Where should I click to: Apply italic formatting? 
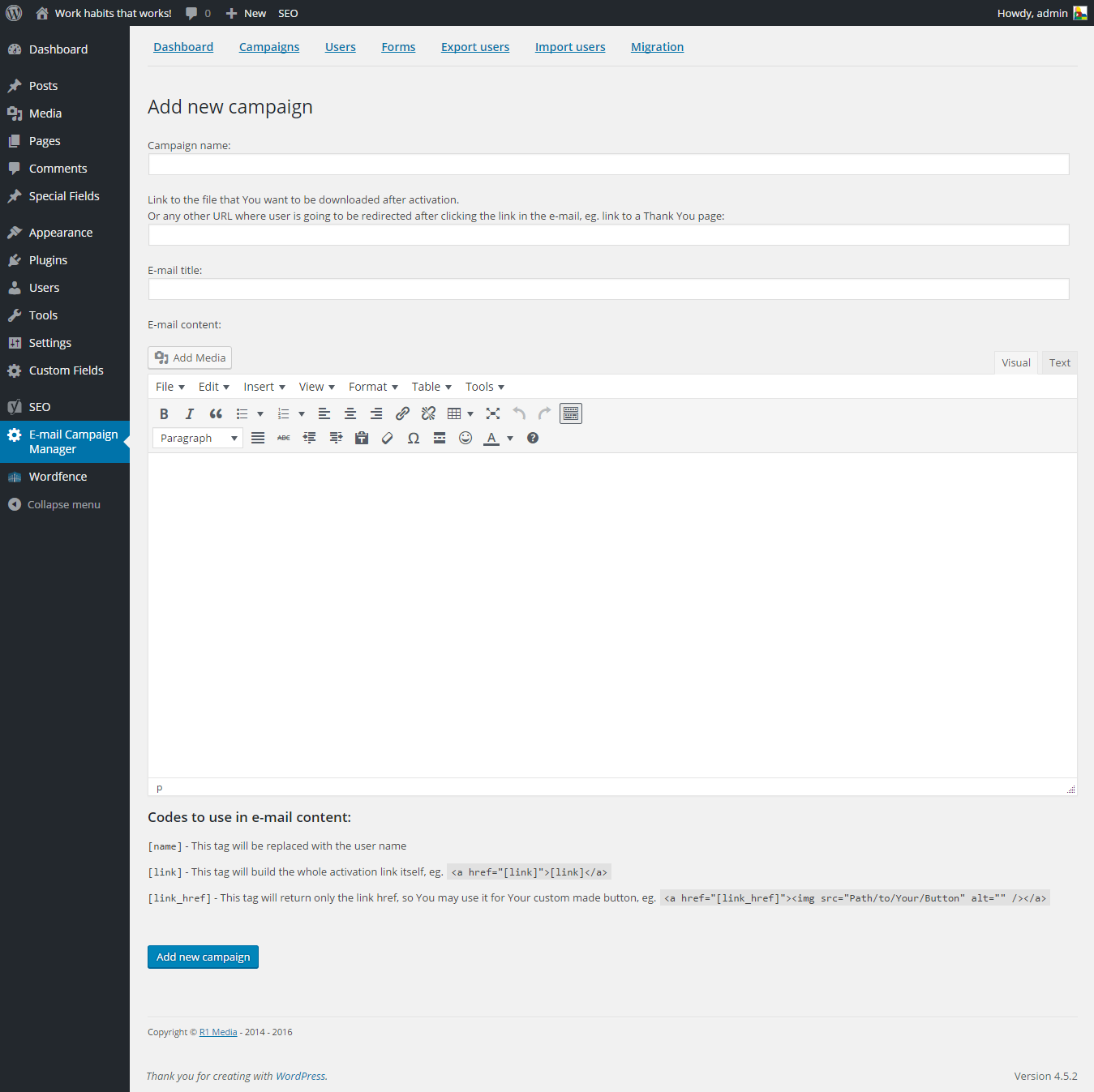[190, 413]
